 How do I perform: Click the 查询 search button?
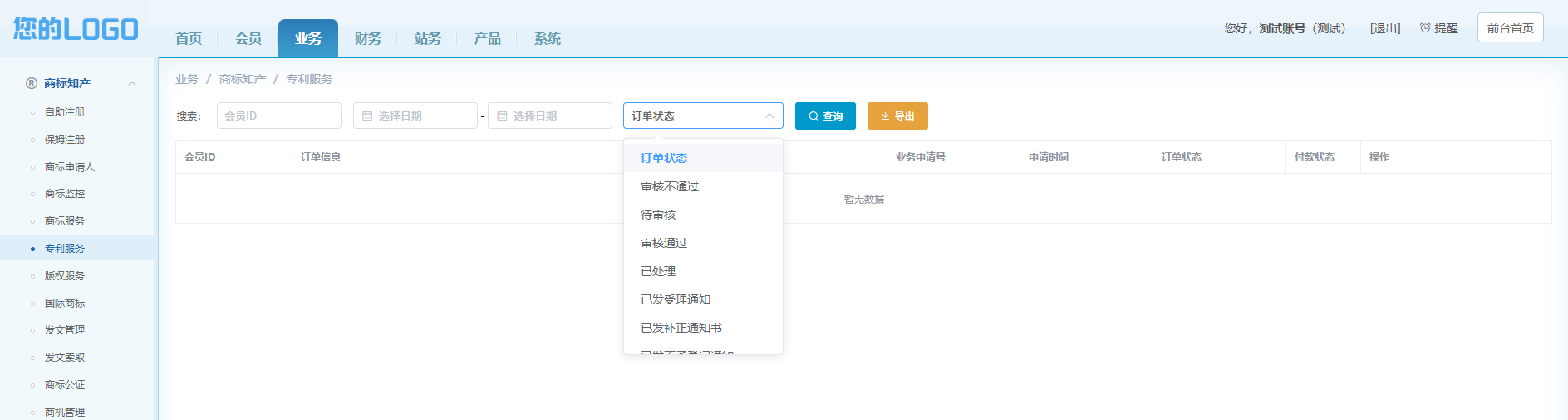pyautogui.click(x=825, y=116)
